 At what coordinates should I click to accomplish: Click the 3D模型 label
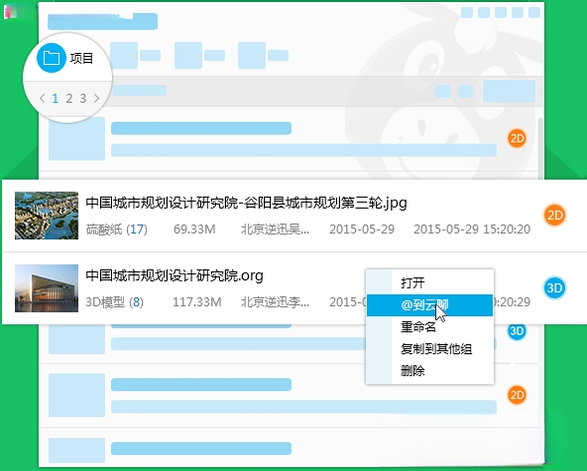(105, 302)
